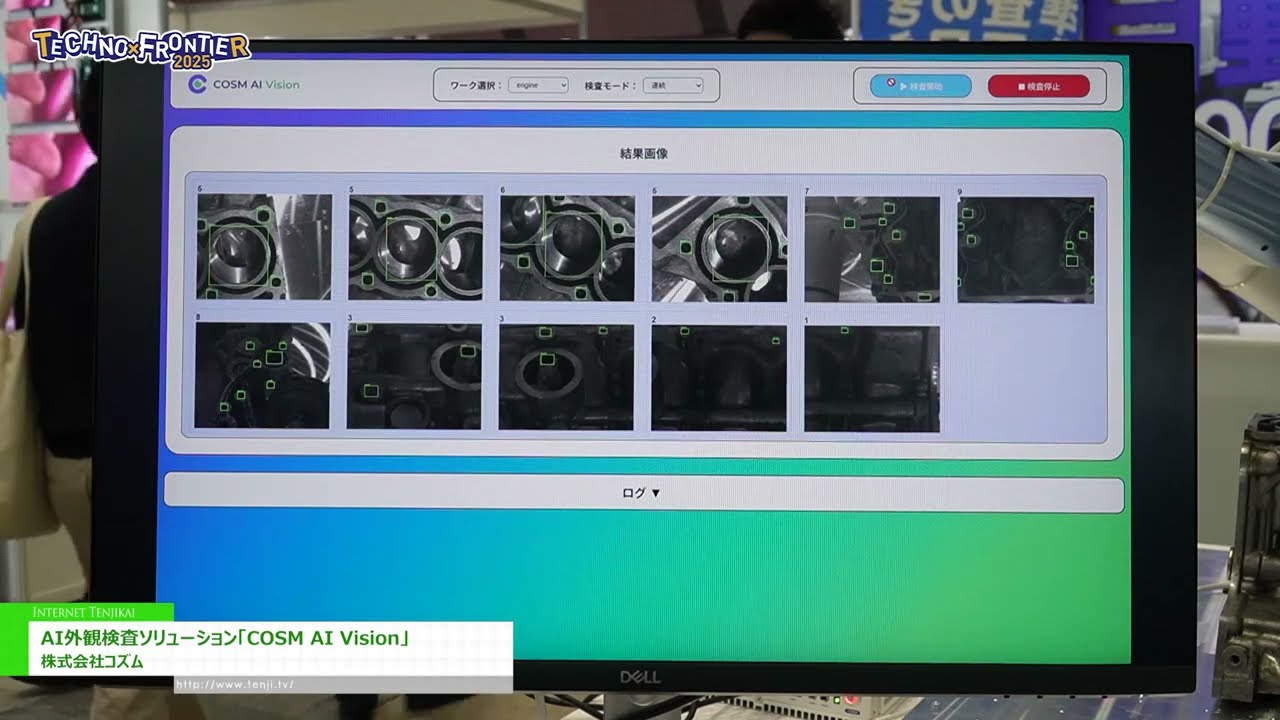Open the result image labeled 1
1280x720 pixels.
[x=871, y=378]
